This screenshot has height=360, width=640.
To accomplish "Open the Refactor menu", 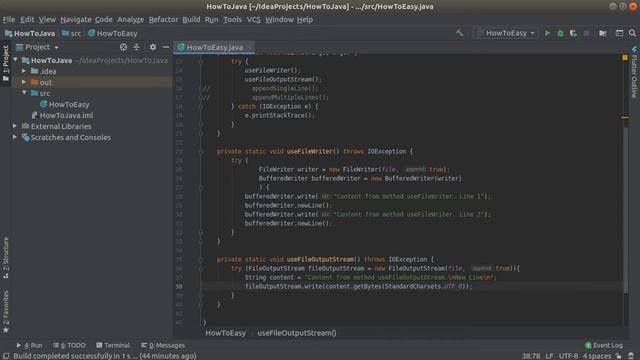I will pos(163,19).
